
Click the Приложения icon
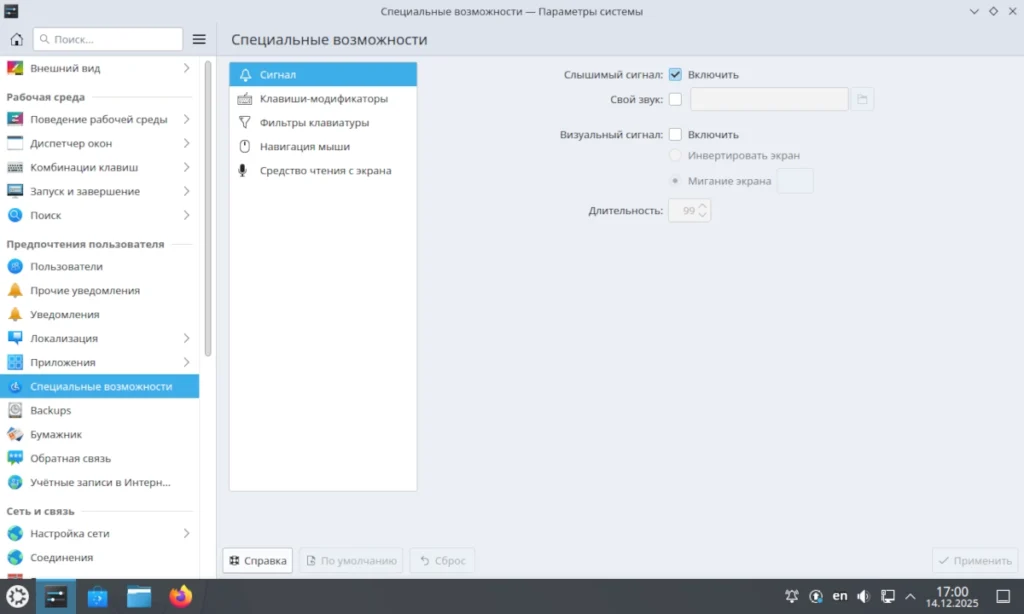pos(15,362)
